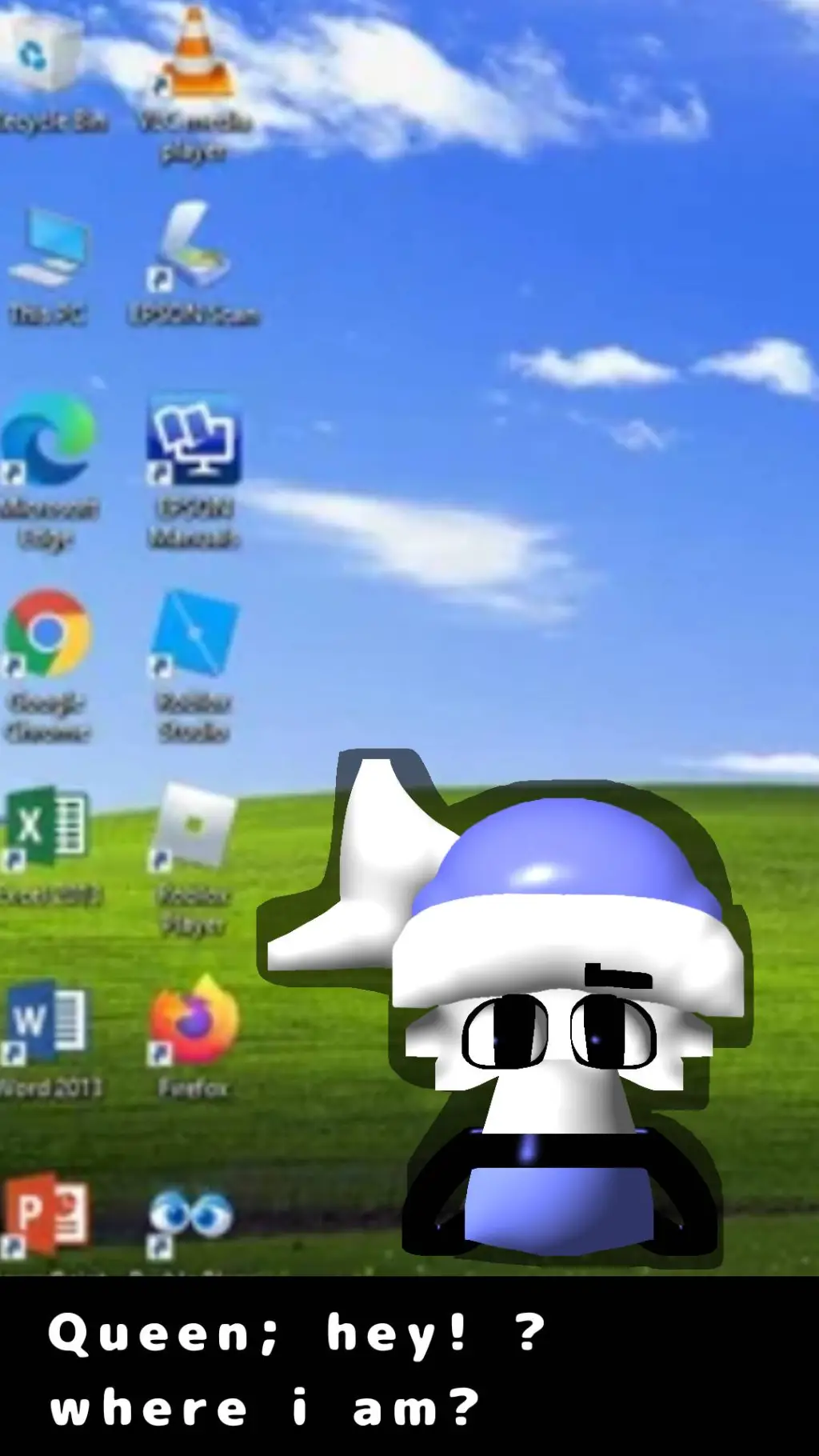This screenshot has width=819, height=1456.
Task: Launch PowerPoint shortcut icon
Action: [x=45, y=1214]
